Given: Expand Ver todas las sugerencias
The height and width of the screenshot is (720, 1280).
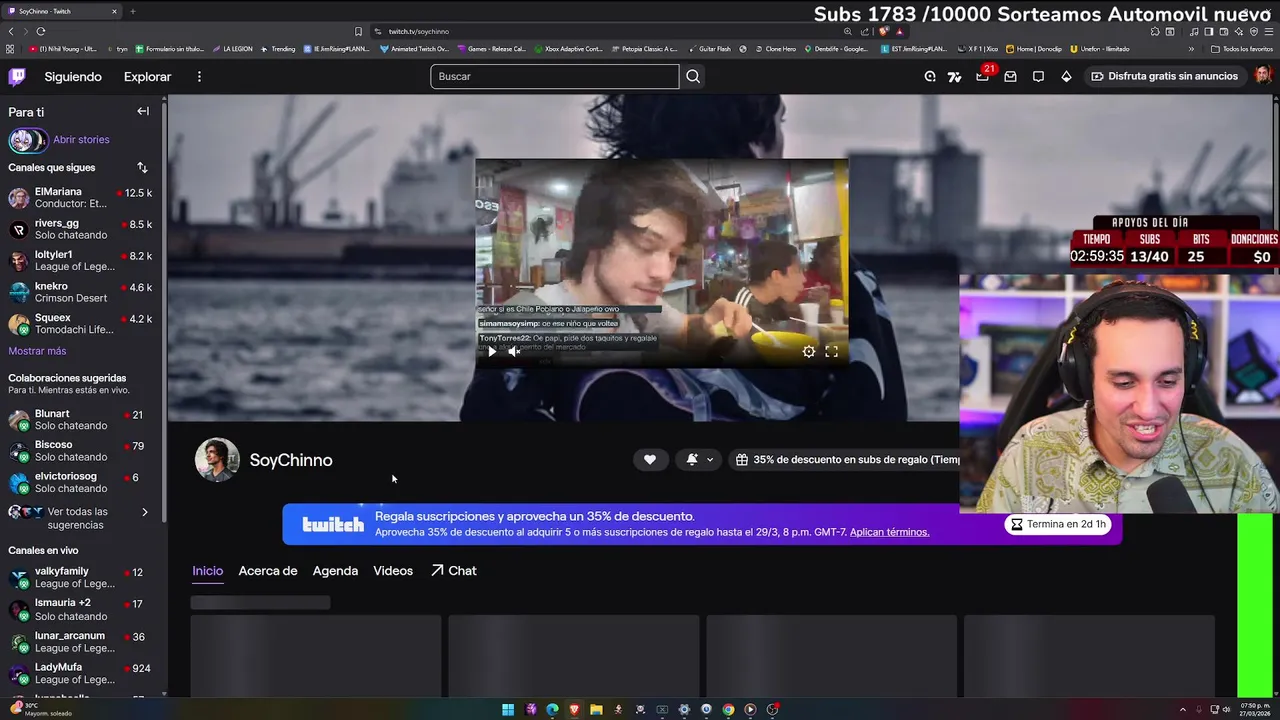Looking at the screenshot, I should (x=80, y=518).
